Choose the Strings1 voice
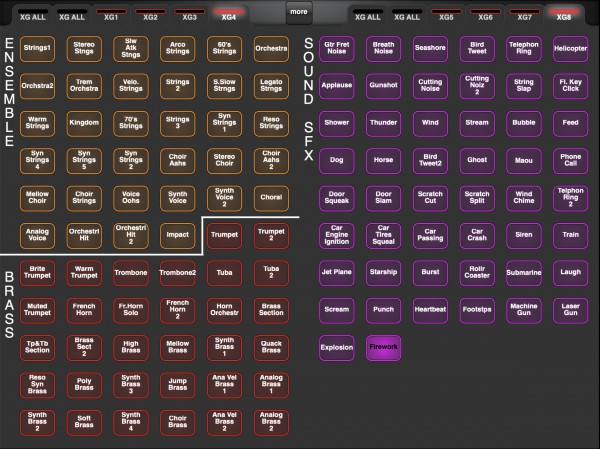The height and width of the screenshot is (449, 600). tap(37, 49)
